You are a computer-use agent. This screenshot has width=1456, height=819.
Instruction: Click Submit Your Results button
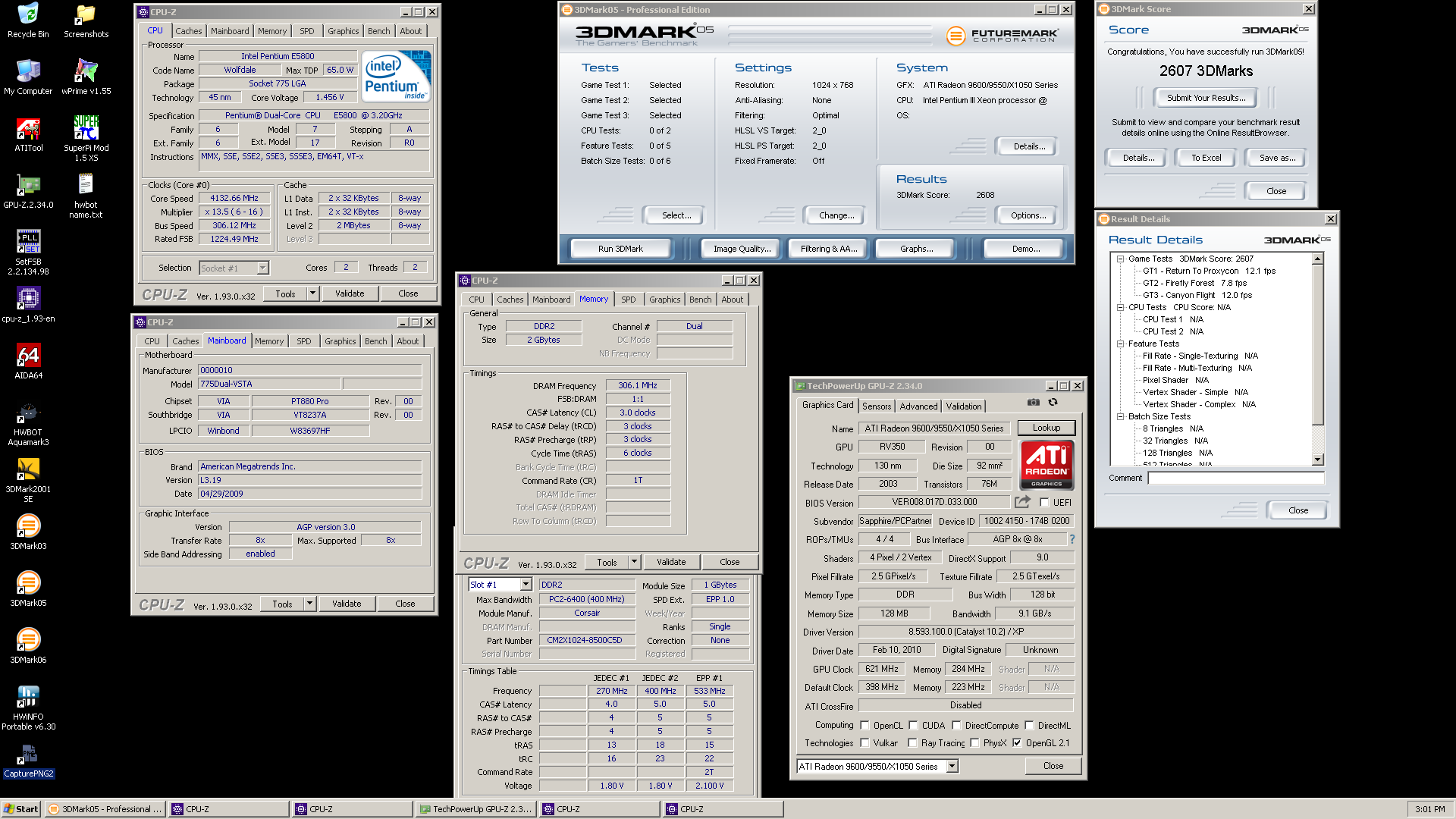[x=1206, y=98]
